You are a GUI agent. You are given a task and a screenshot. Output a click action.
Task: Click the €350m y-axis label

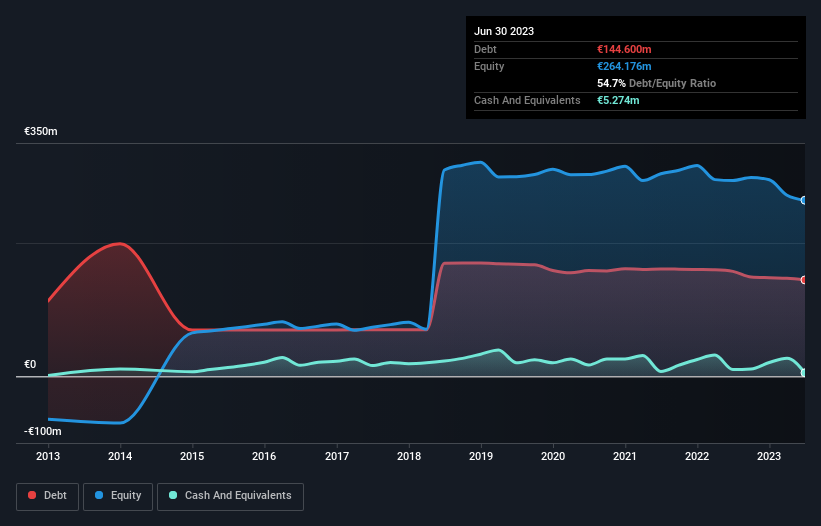[x=41, y=131]
